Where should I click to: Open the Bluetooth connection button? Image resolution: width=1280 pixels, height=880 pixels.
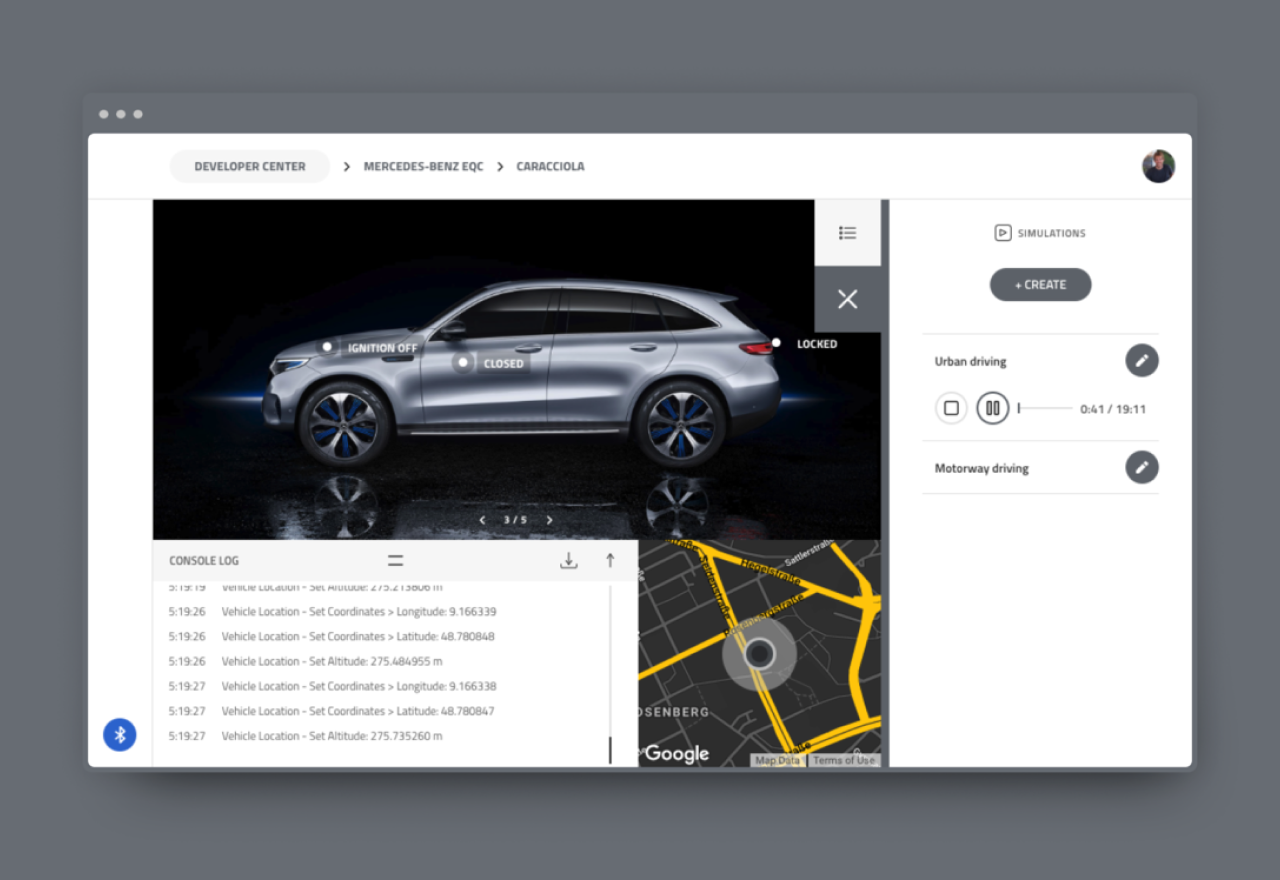point(120,735)
